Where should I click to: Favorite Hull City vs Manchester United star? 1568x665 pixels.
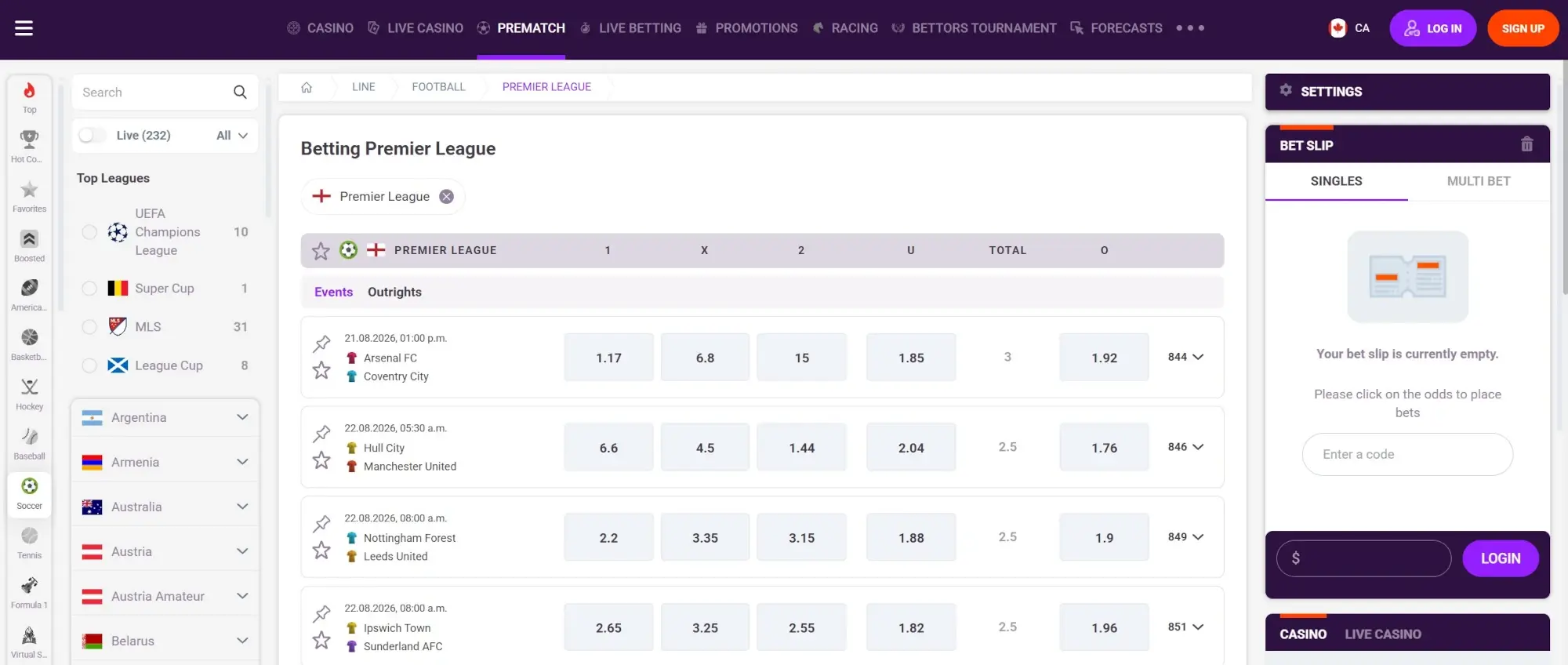tap(321, 460)
